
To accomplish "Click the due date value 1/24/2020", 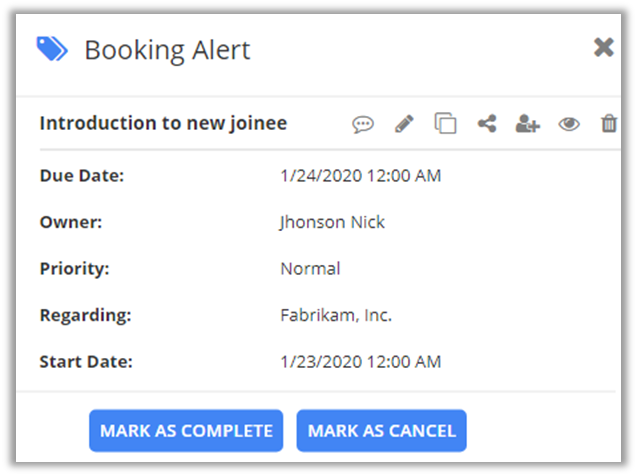I will tap(360, 176).
